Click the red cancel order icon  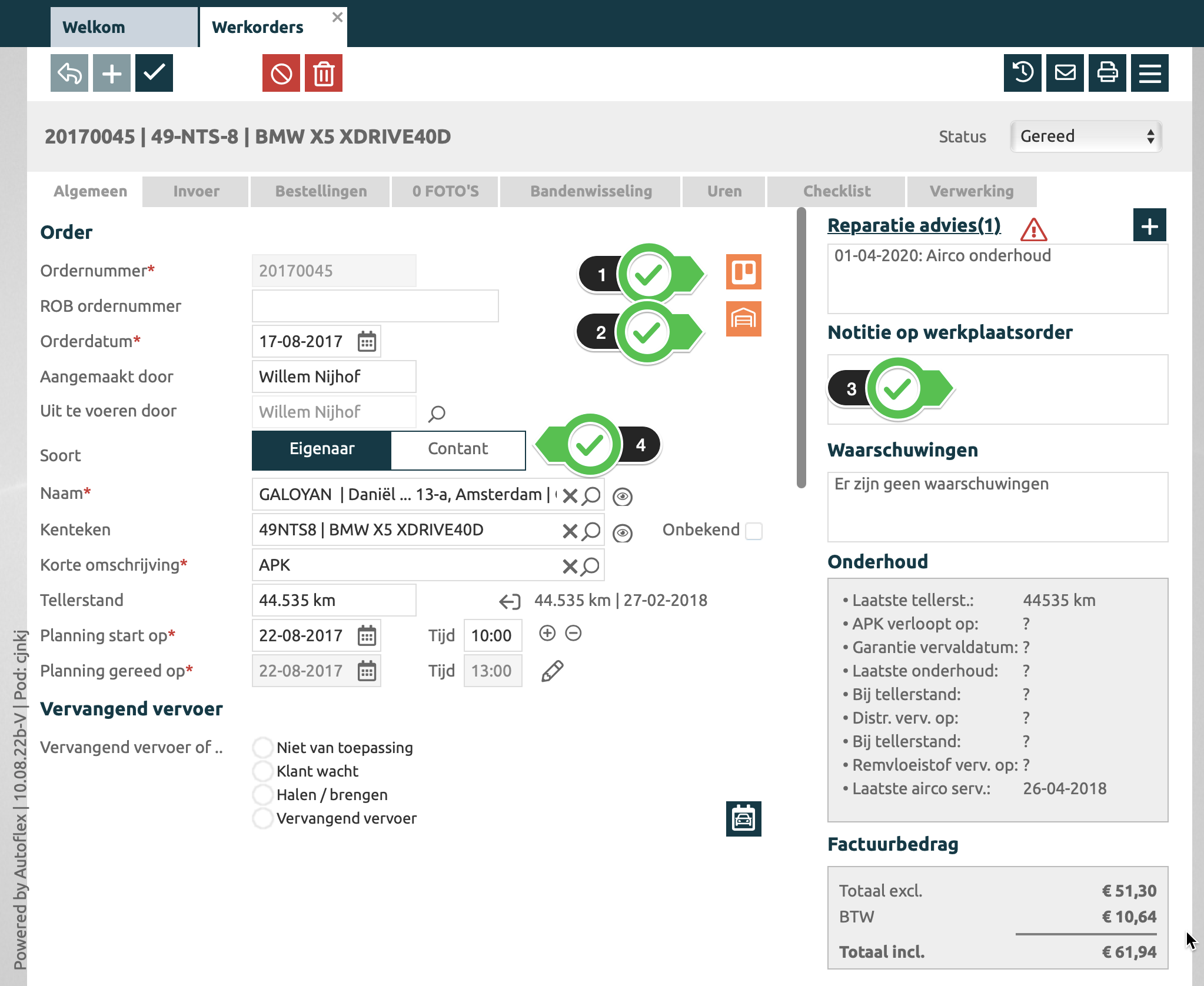click(x=281, y=74)
